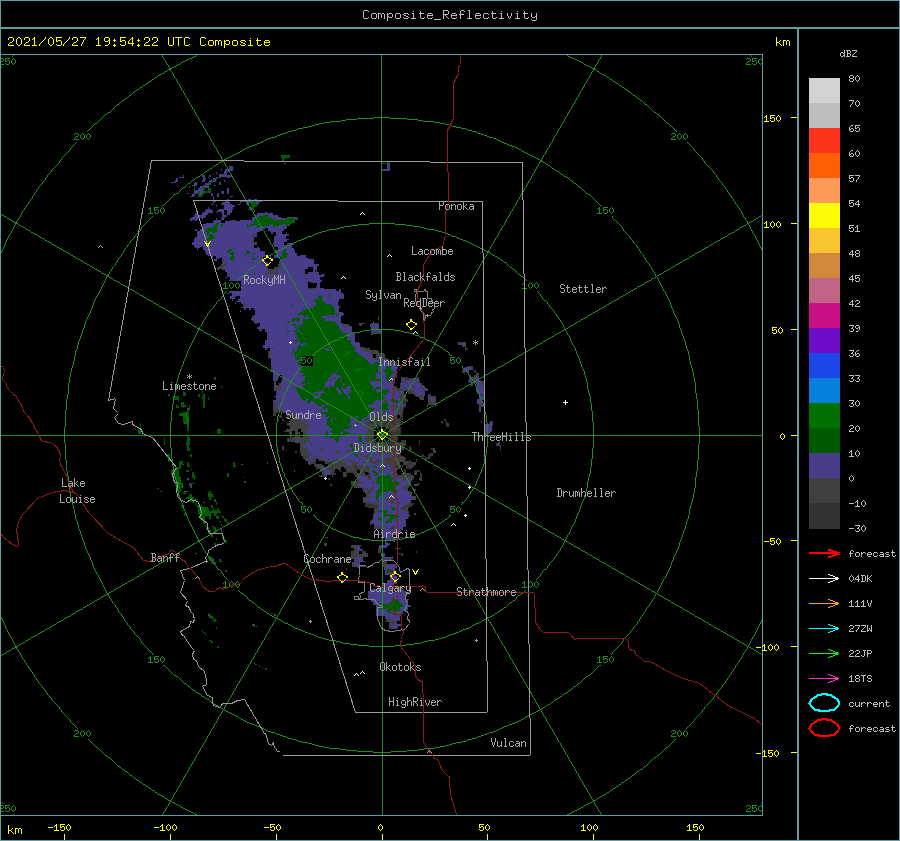Click the Ponoka city label
The height and width of the screenshot is (841, 900).
[x=456, y=206]
